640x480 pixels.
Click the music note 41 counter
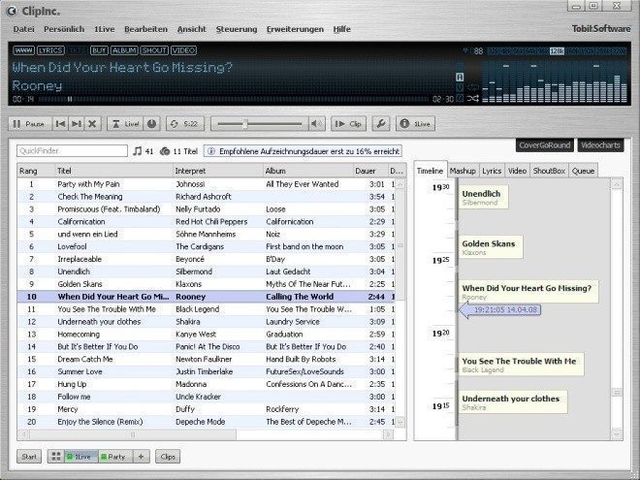(143, 151)
